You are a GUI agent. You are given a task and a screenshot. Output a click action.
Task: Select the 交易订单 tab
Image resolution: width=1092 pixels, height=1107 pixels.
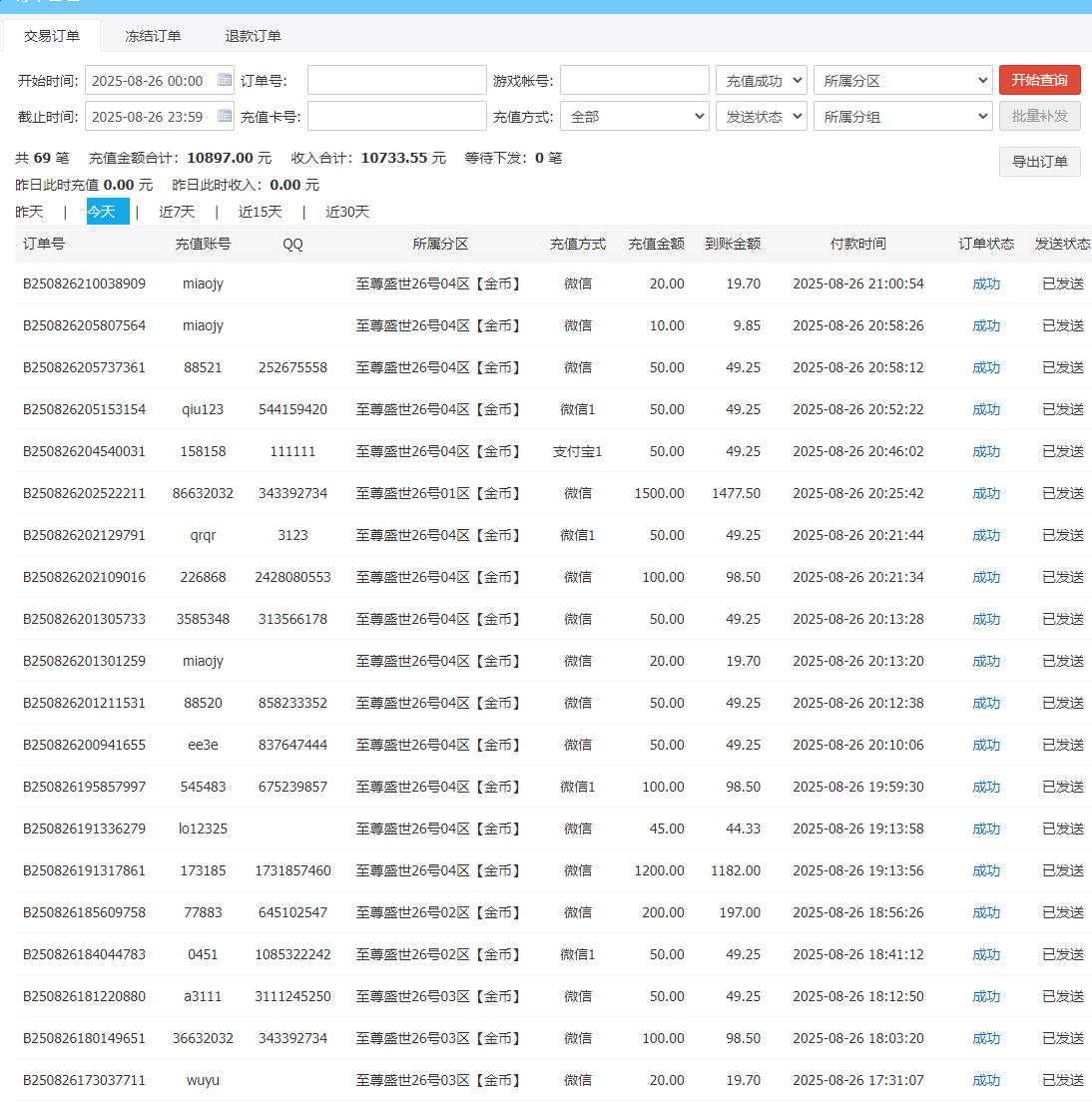pos(52,36)
